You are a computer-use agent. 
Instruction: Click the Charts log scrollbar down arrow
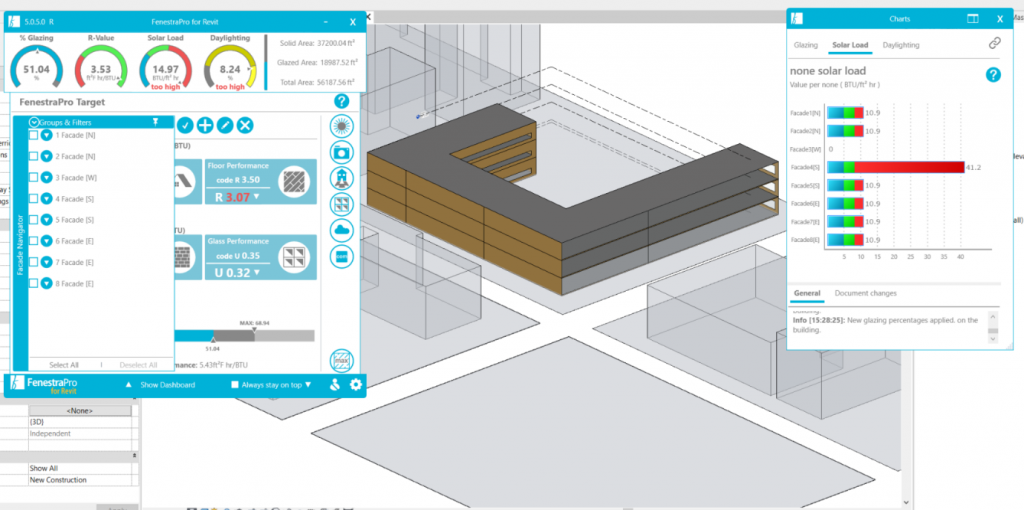993,338
